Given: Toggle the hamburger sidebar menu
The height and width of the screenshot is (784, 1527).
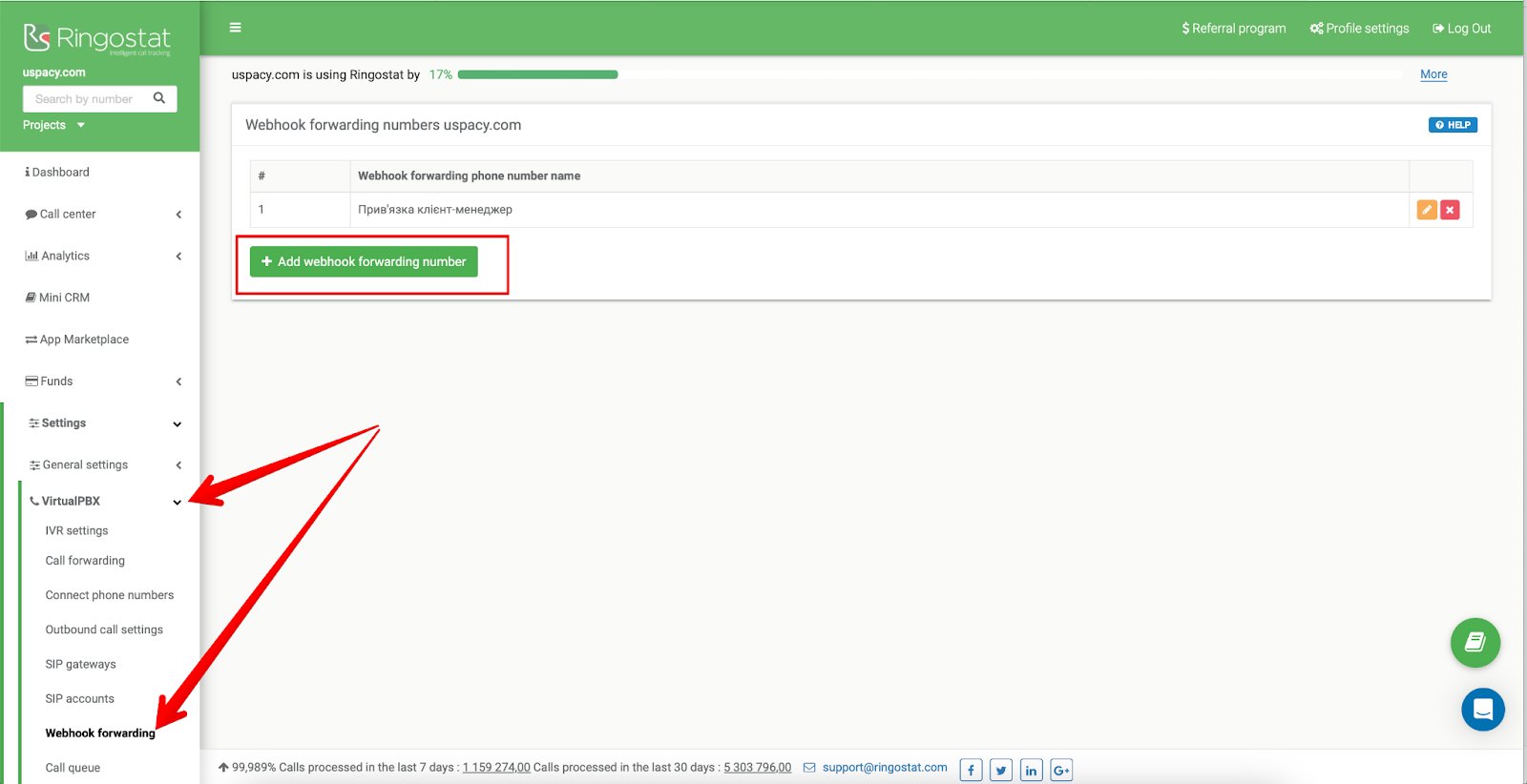Looking at the screenshot, I should (235, 28).
